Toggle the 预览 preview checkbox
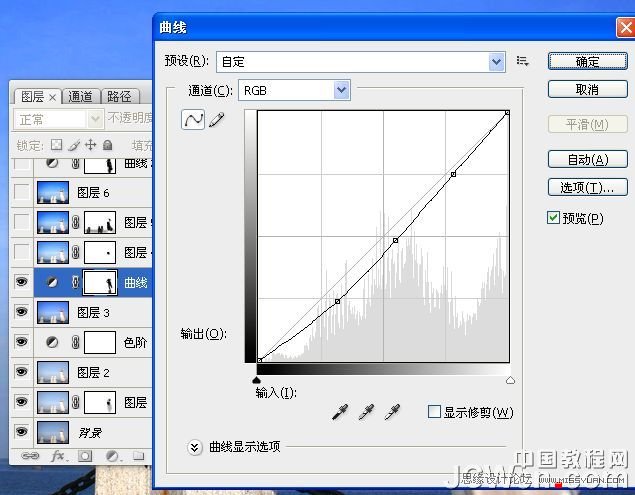 [x=554, y=218]
